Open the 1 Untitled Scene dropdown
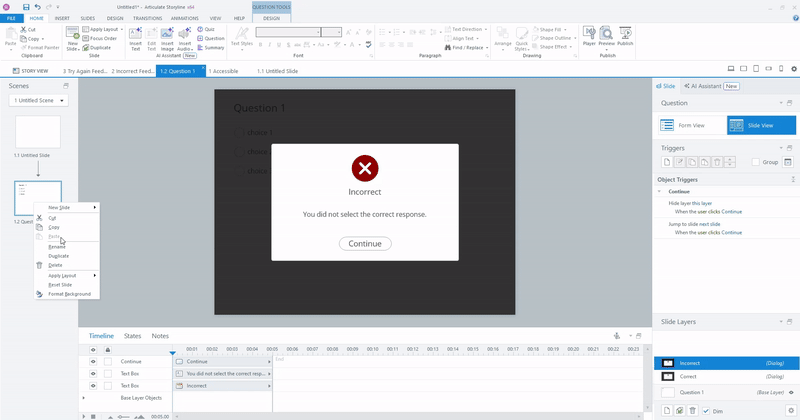Viewport: 800px width, 420px height. [40, 101]
